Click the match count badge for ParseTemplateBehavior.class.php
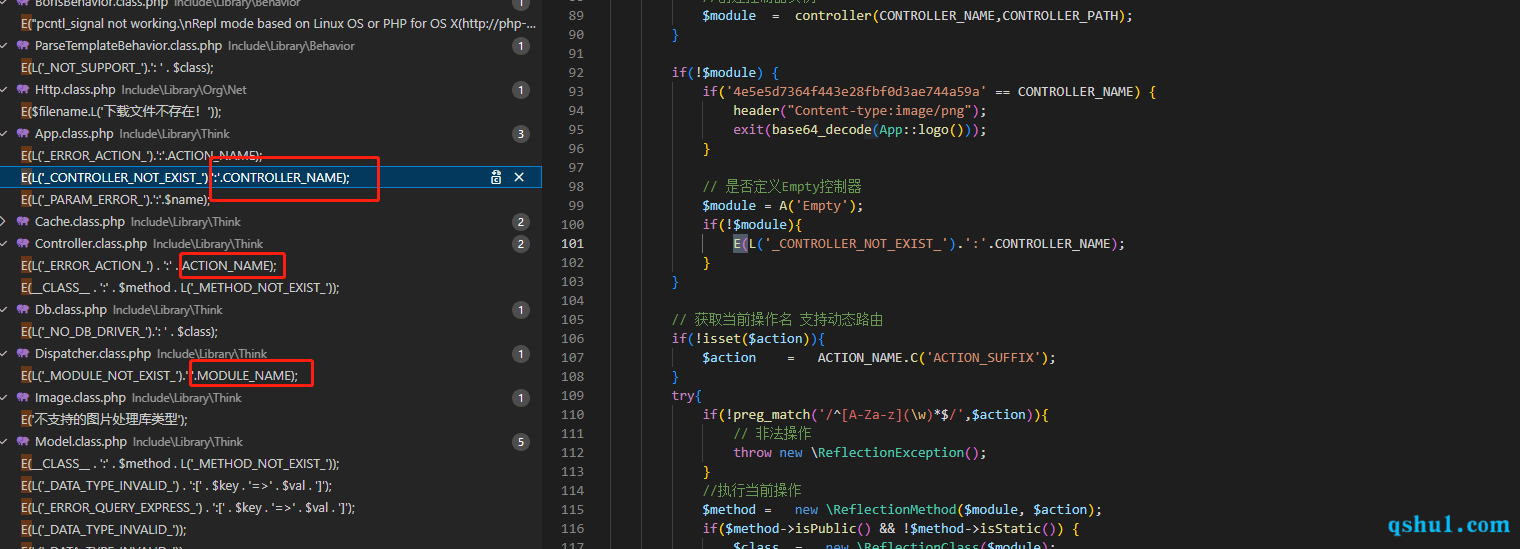Screen dimensions: 1520x549 pyautogui.click(x=520, y=46)
